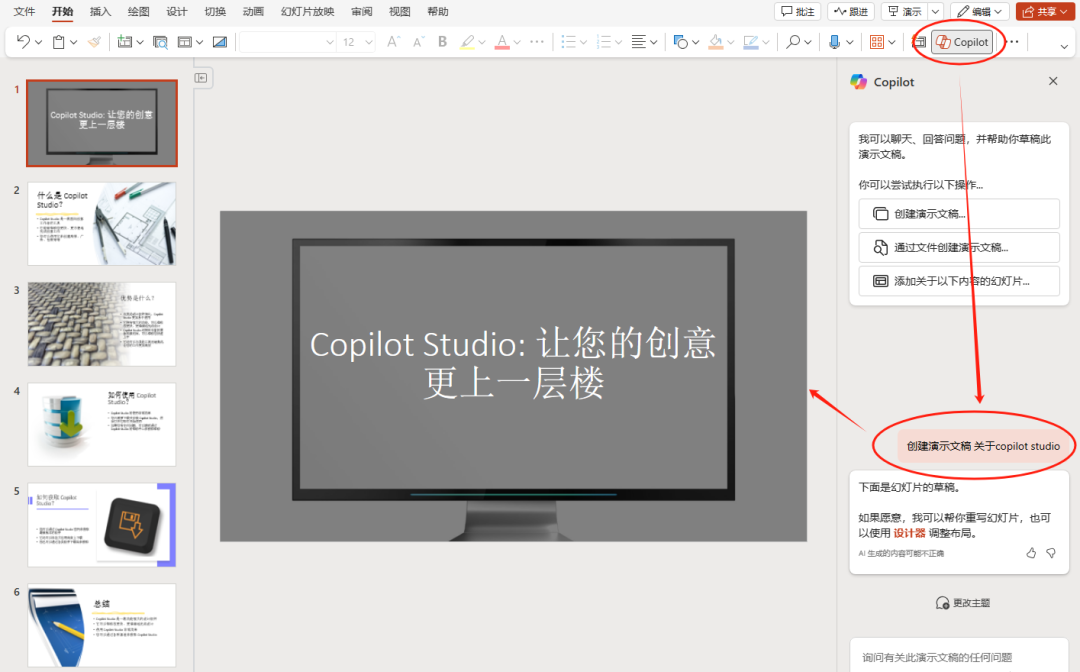Screen dimensions: 1080x672
Task: Click the Dictate microphone icon
Action: [x=835, y=42]
